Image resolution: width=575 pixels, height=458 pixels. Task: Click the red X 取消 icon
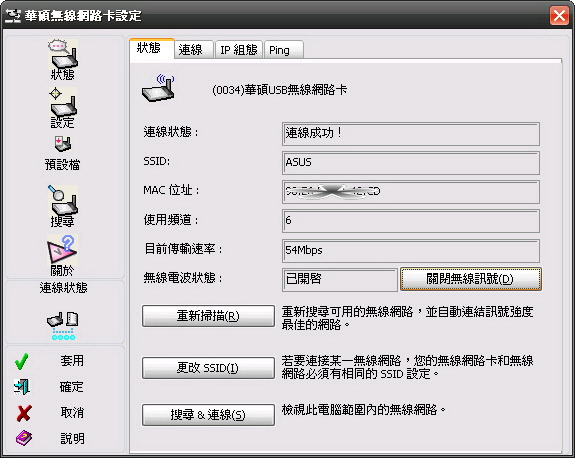23,413
